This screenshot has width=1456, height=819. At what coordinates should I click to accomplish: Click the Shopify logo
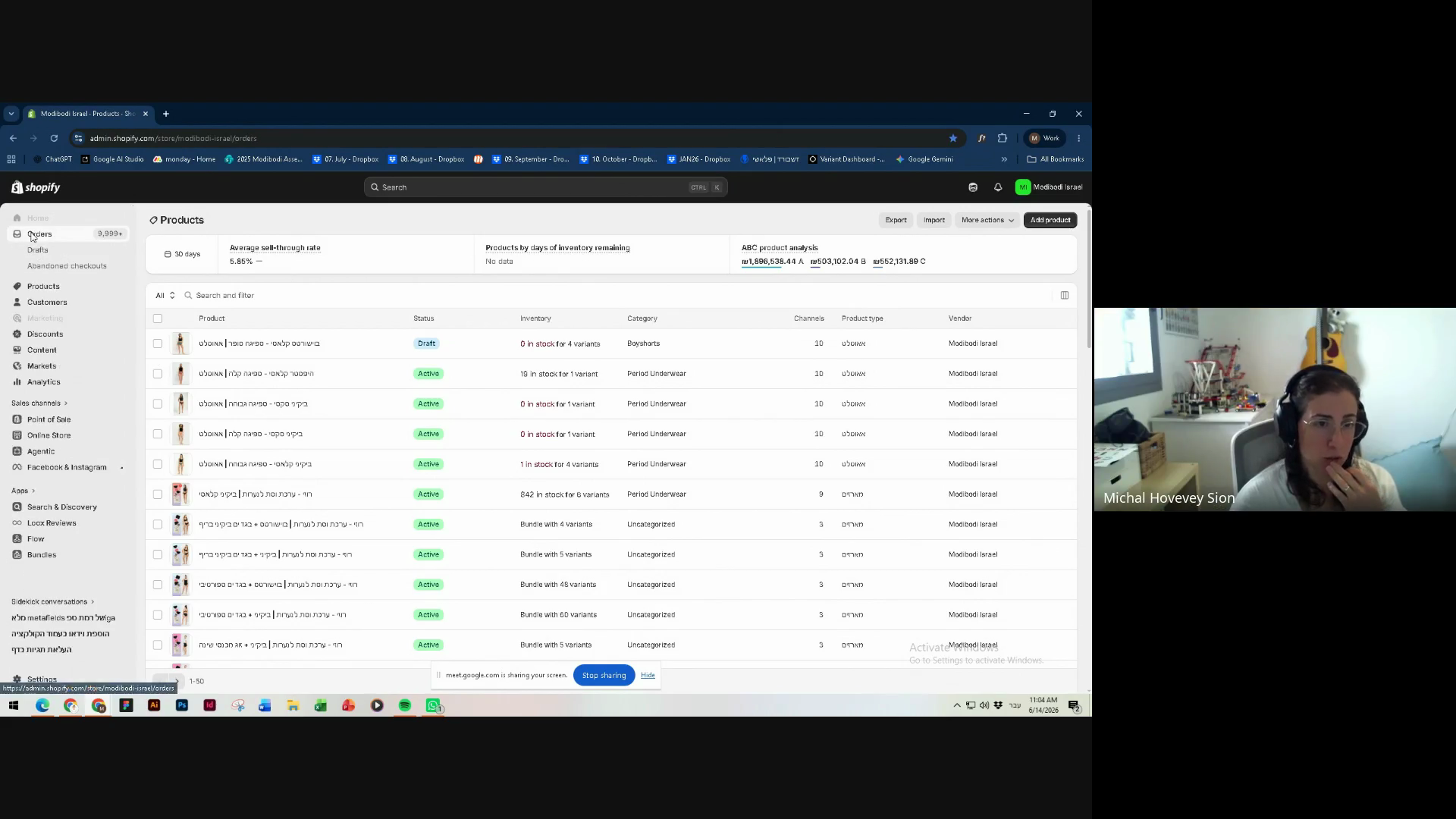point(36,187)
